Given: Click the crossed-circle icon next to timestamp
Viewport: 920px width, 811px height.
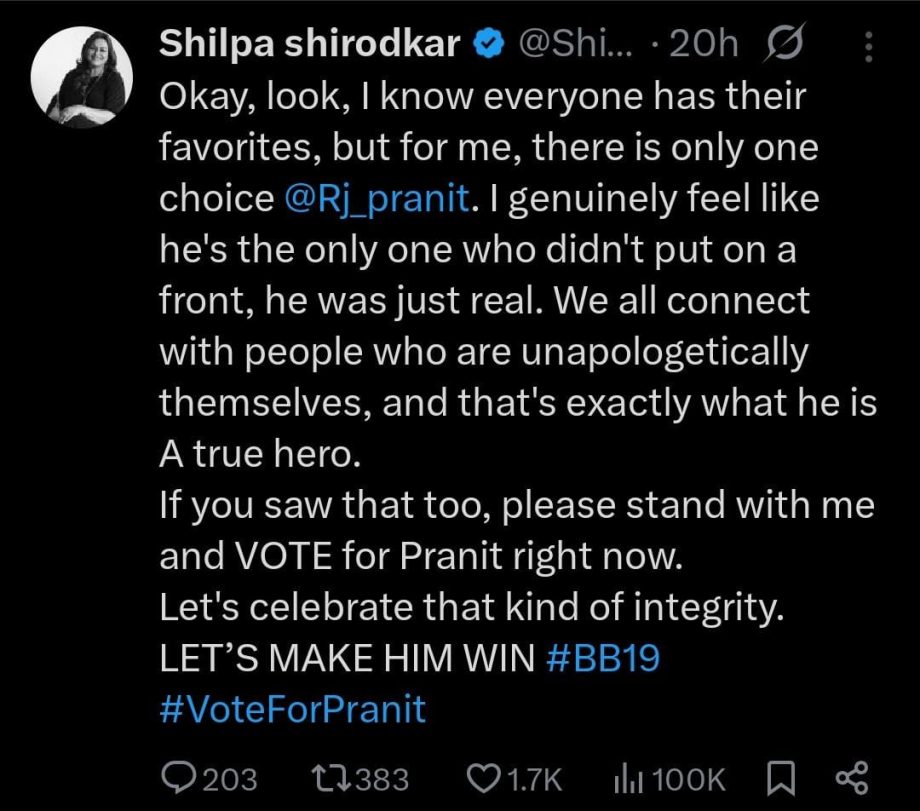Looking at the screenshot, I should coord(787,44).
